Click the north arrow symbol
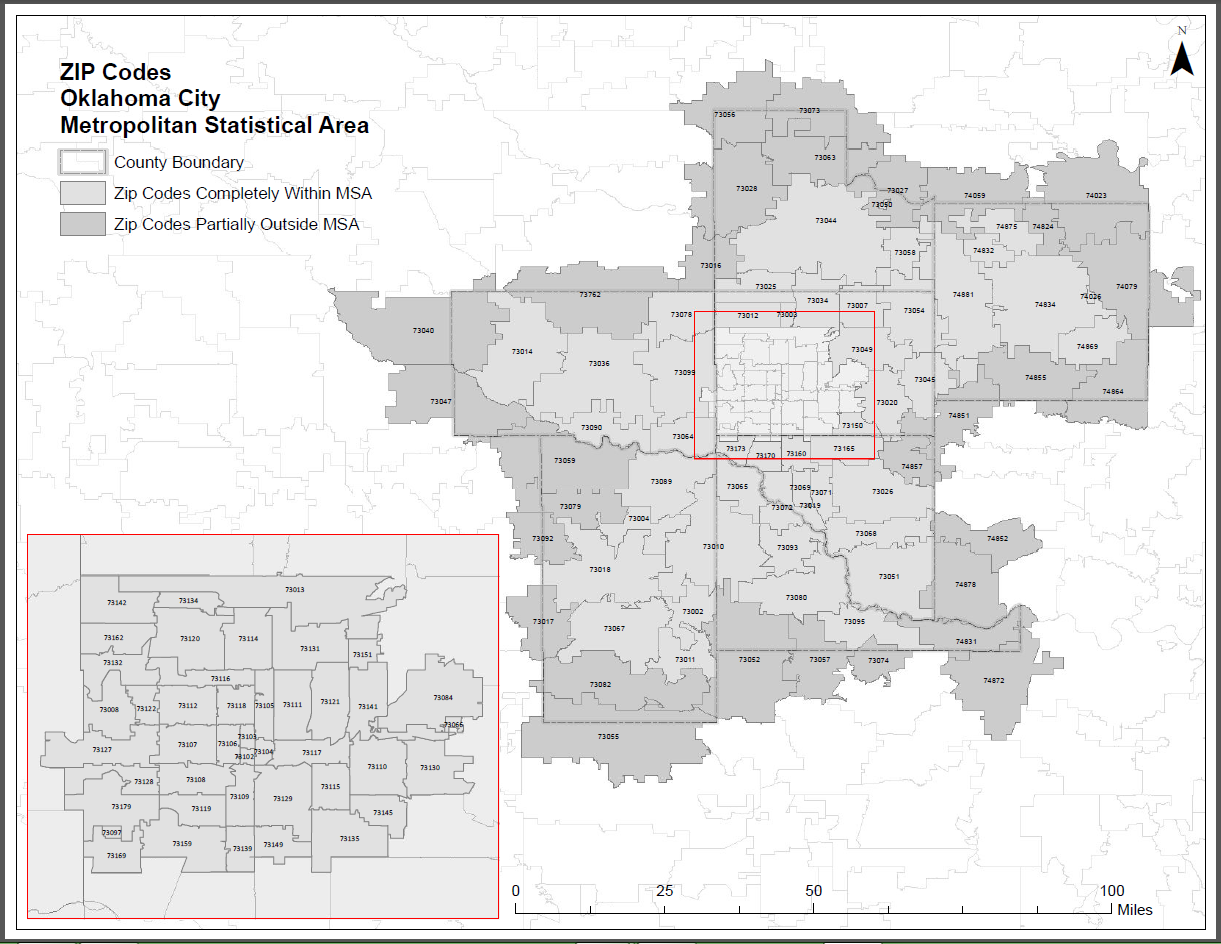The width and height of the screenshot is (1221, 944). [x=1183, y=58]
